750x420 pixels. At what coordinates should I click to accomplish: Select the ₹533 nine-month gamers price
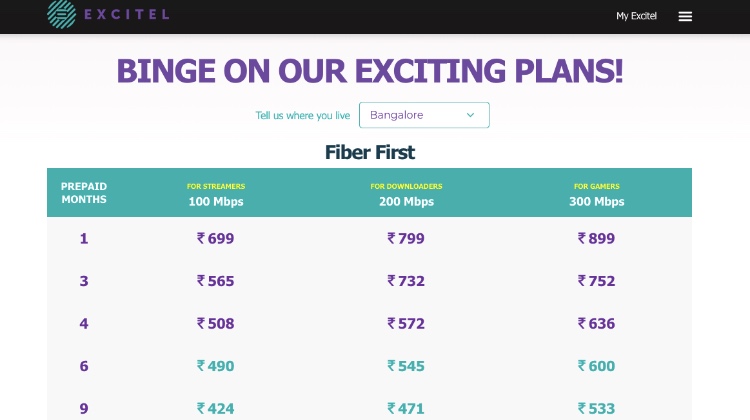596,409
